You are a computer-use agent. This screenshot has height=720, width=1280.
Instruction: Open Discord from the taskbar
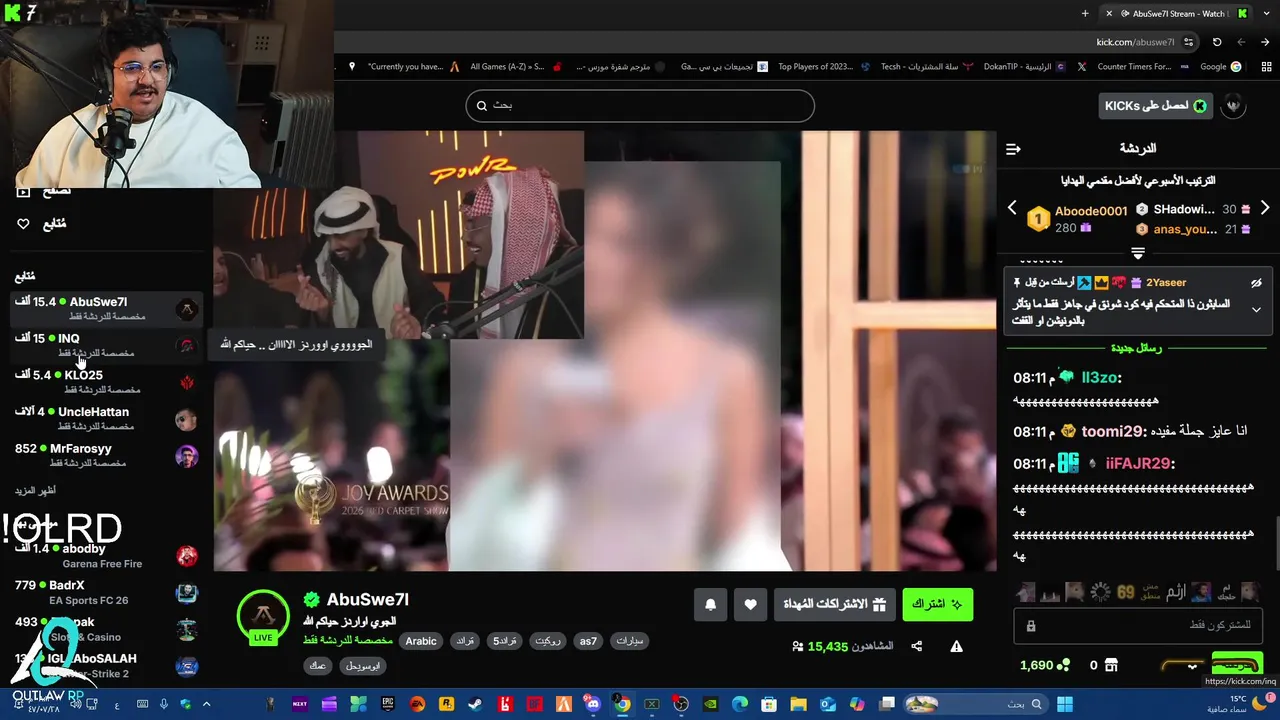tap(593, 704)
